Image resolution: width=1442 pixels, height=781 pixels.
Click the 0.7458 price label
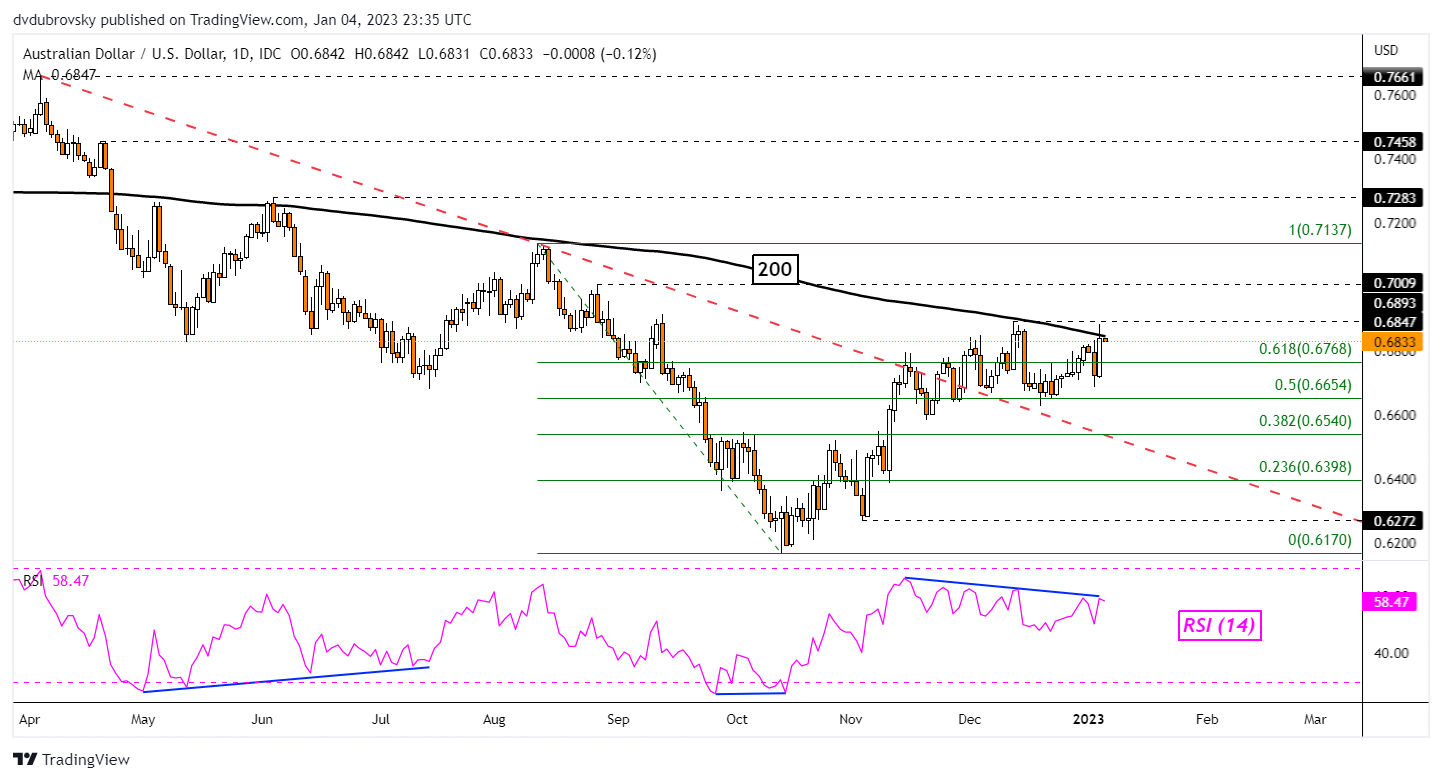pos(1393,141)
